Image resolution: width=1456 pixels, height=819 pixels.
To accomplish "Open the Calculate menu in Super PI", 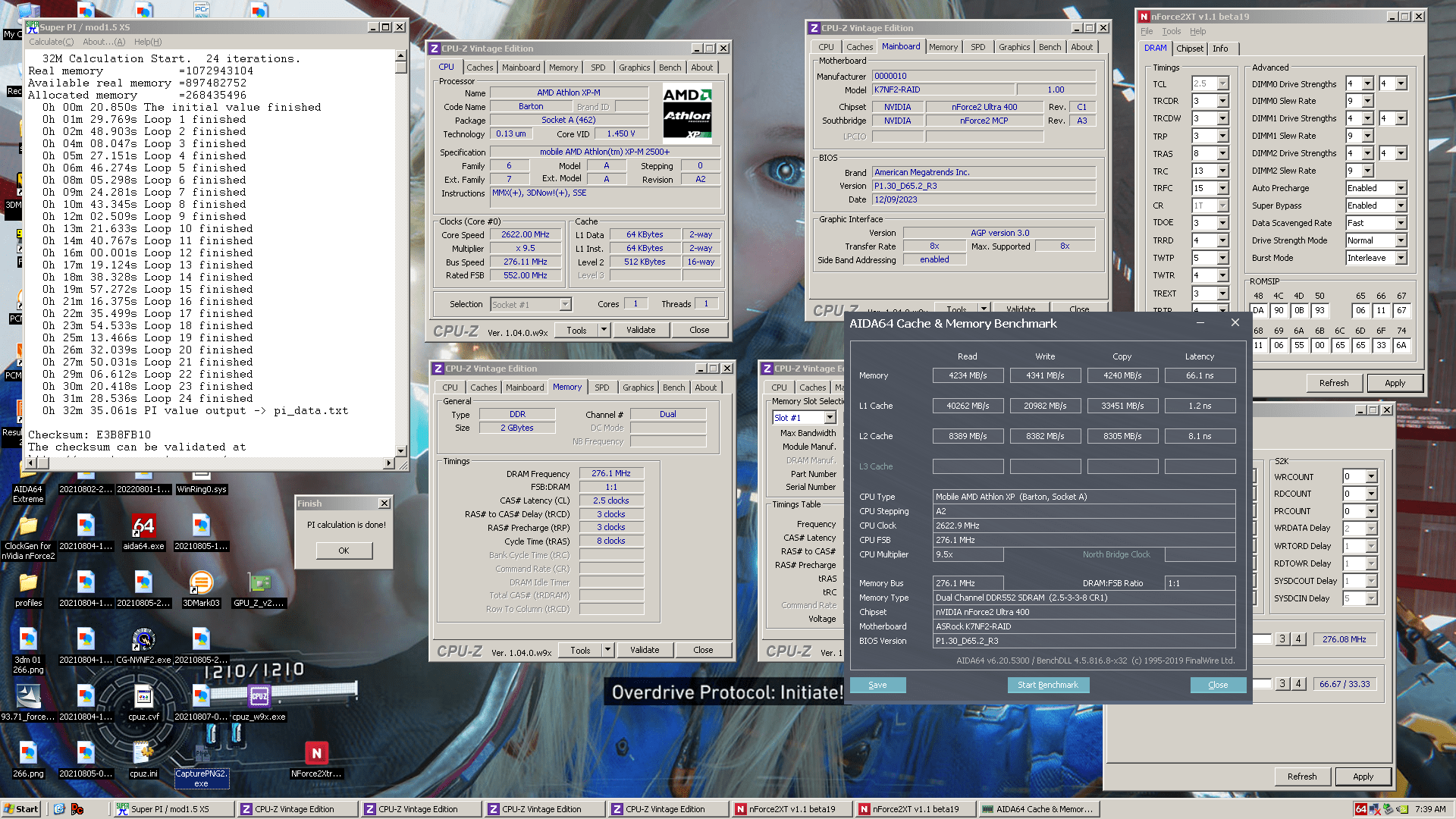I will pyautogui.click(x=52, y=42).
